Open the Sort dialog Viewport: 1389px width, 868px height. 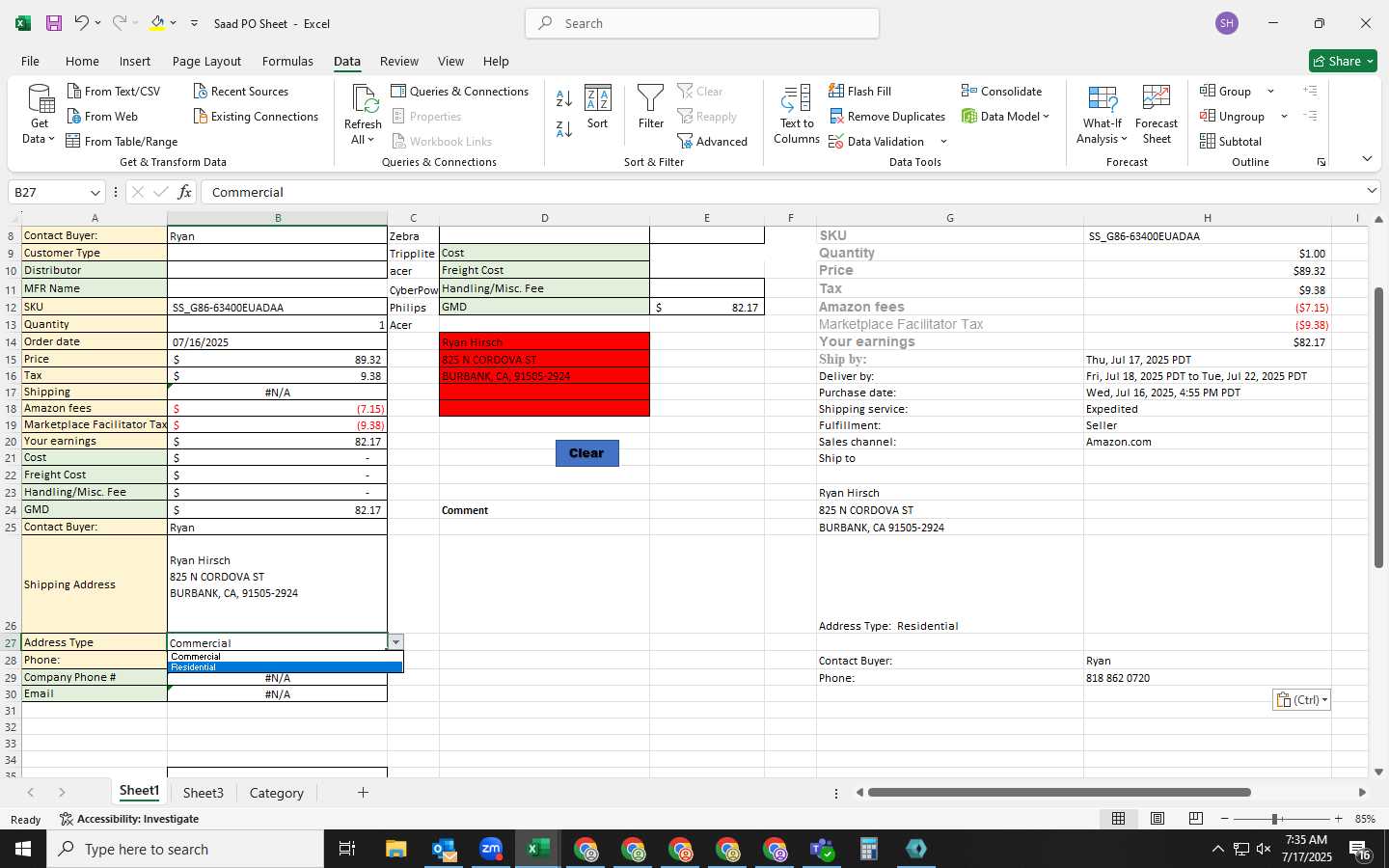click(x=598, y=106)
